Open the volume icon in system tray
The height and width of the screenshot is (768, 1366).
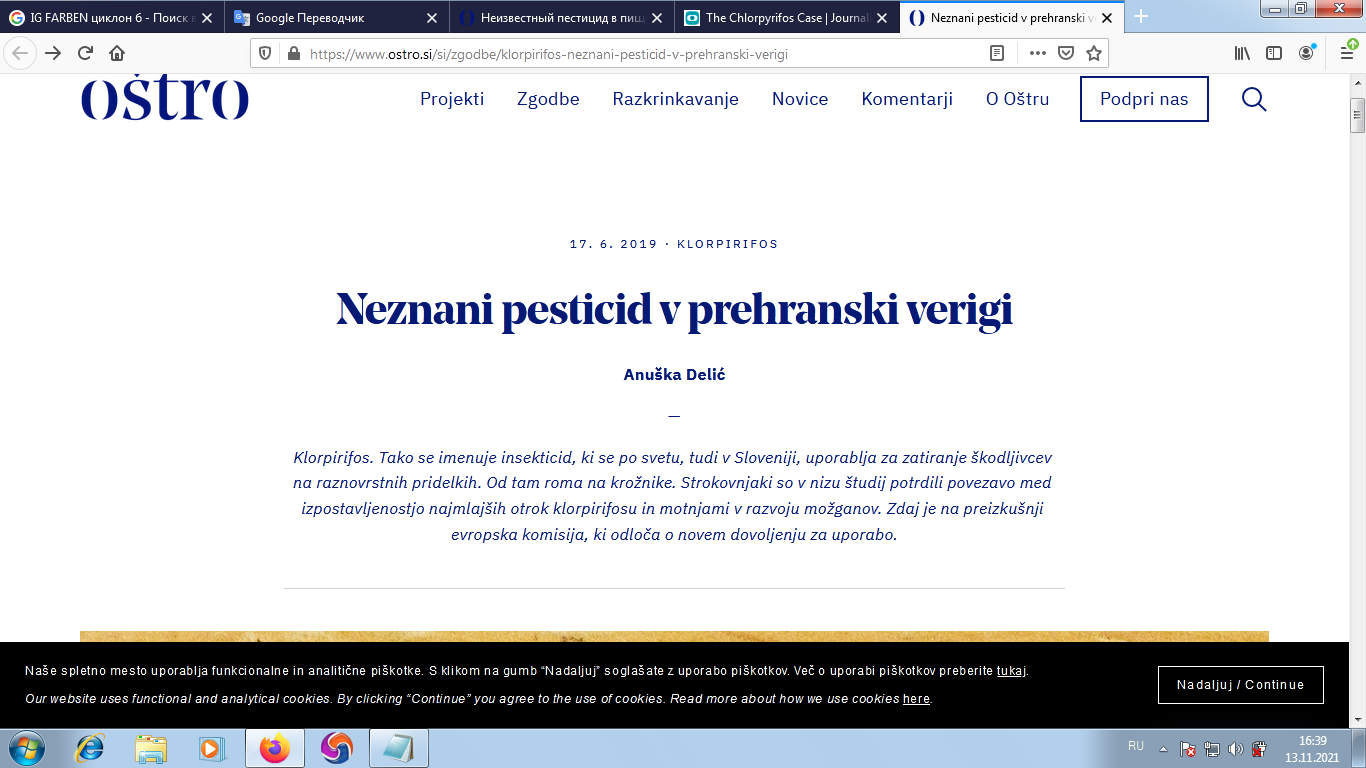point(1235,748)
